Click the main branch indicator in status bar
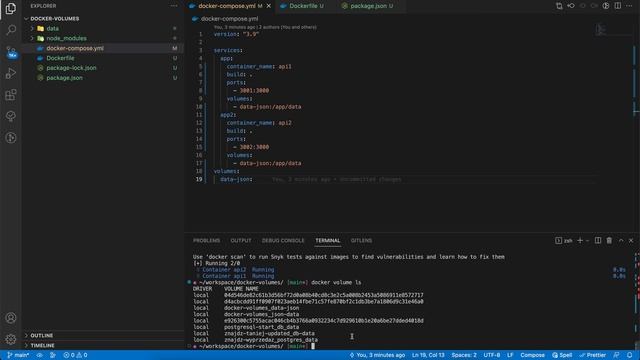640x360 pixels. click(18, 355)
